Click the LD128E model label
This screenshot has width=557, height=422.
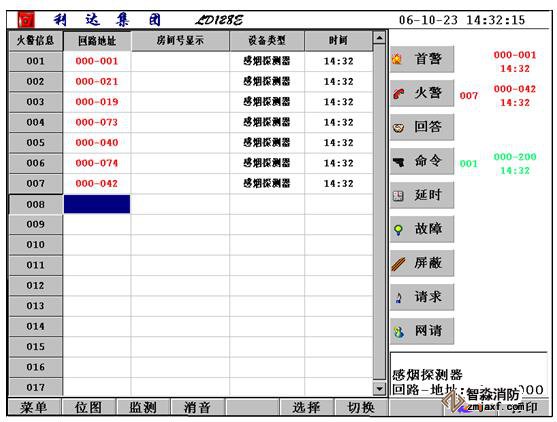[219, 20]
